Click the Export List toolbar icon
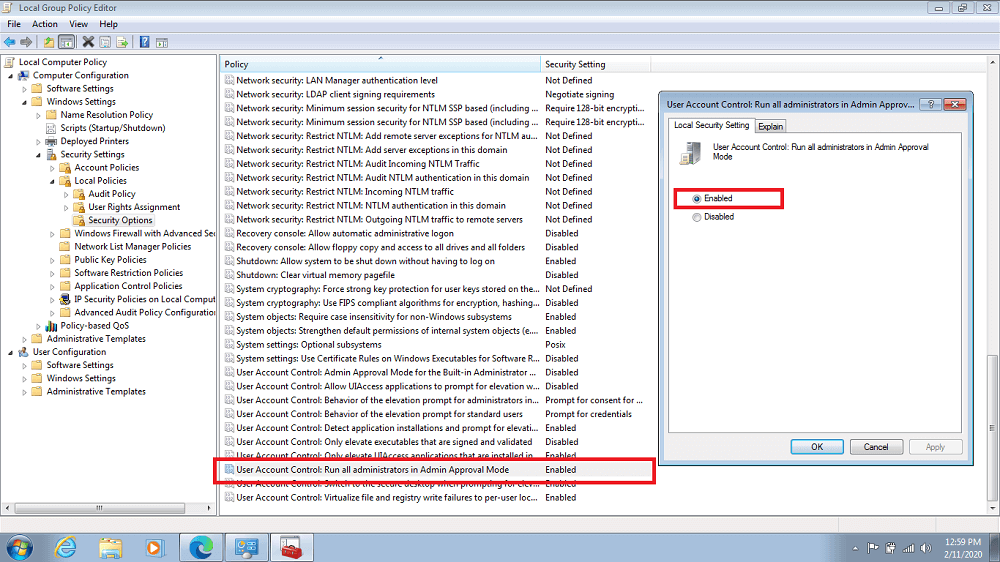The width and height of the screenshot is (1000, 562). (x=122, y=43)
